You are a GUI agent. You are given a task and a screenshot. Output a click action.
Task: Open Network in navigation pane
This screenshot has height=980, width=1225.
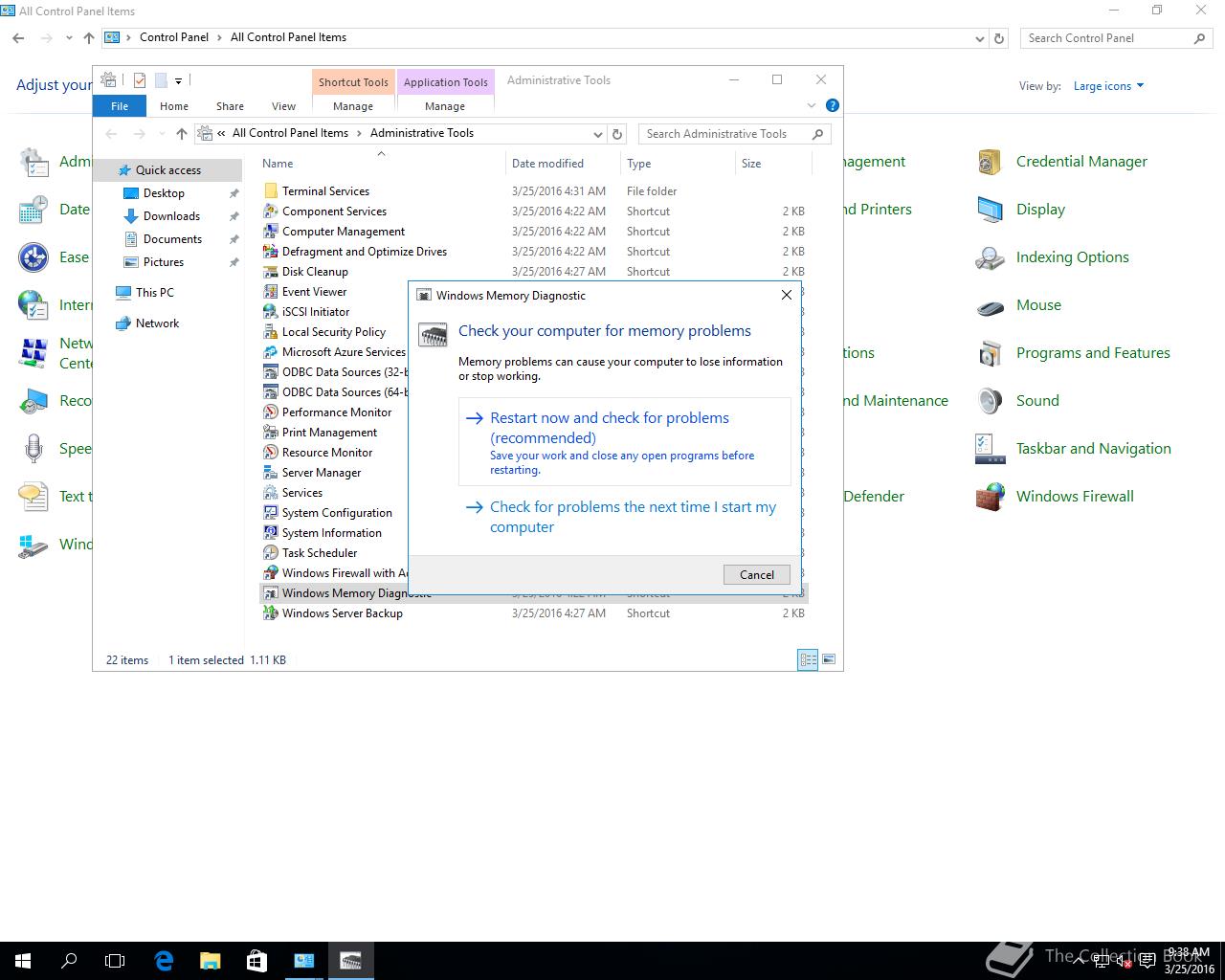click(x=157, y=323)
